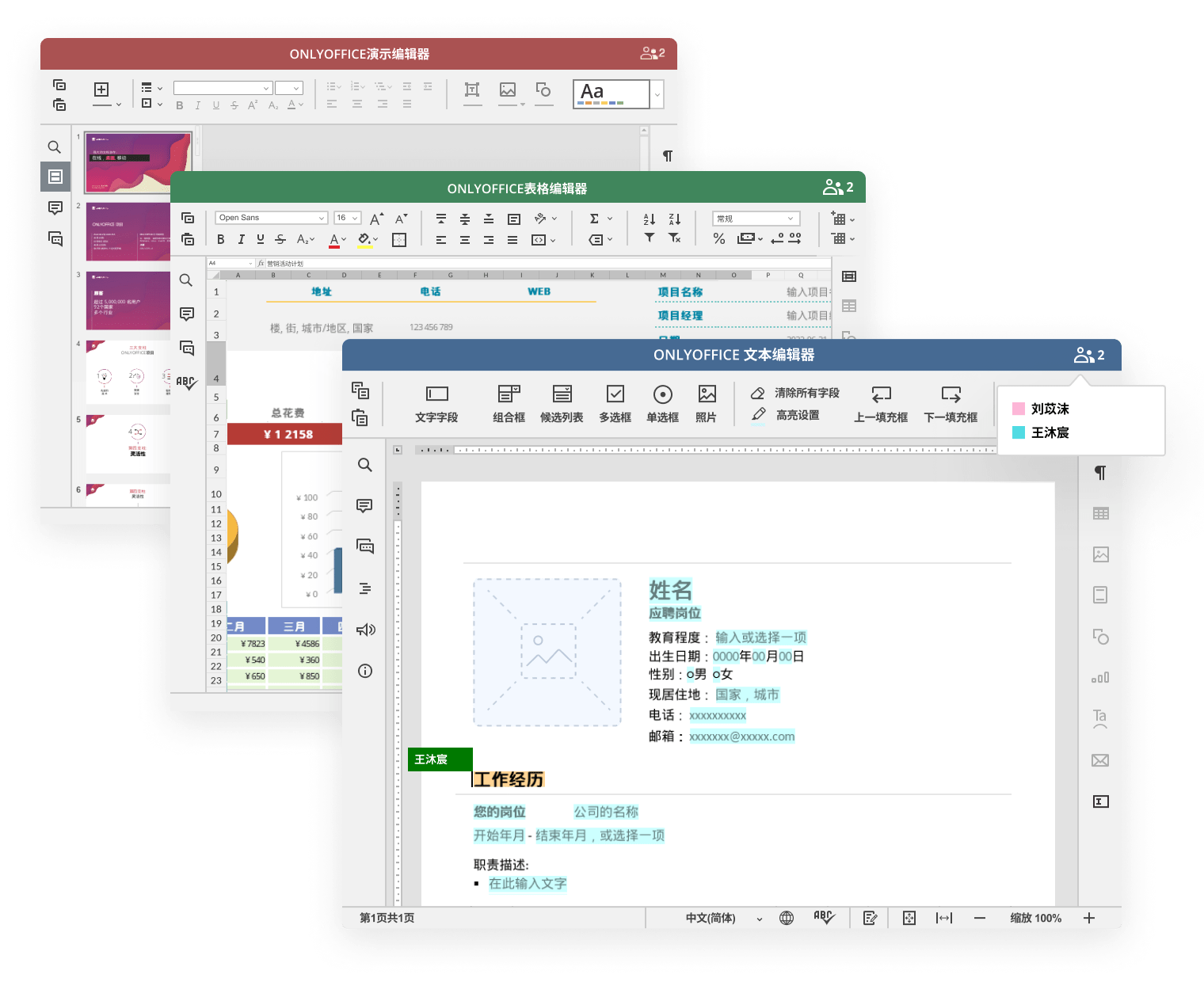Insert a 多选框 checkbox field
This screenshot has width=1204, height=982.
[x=615, y=404]
